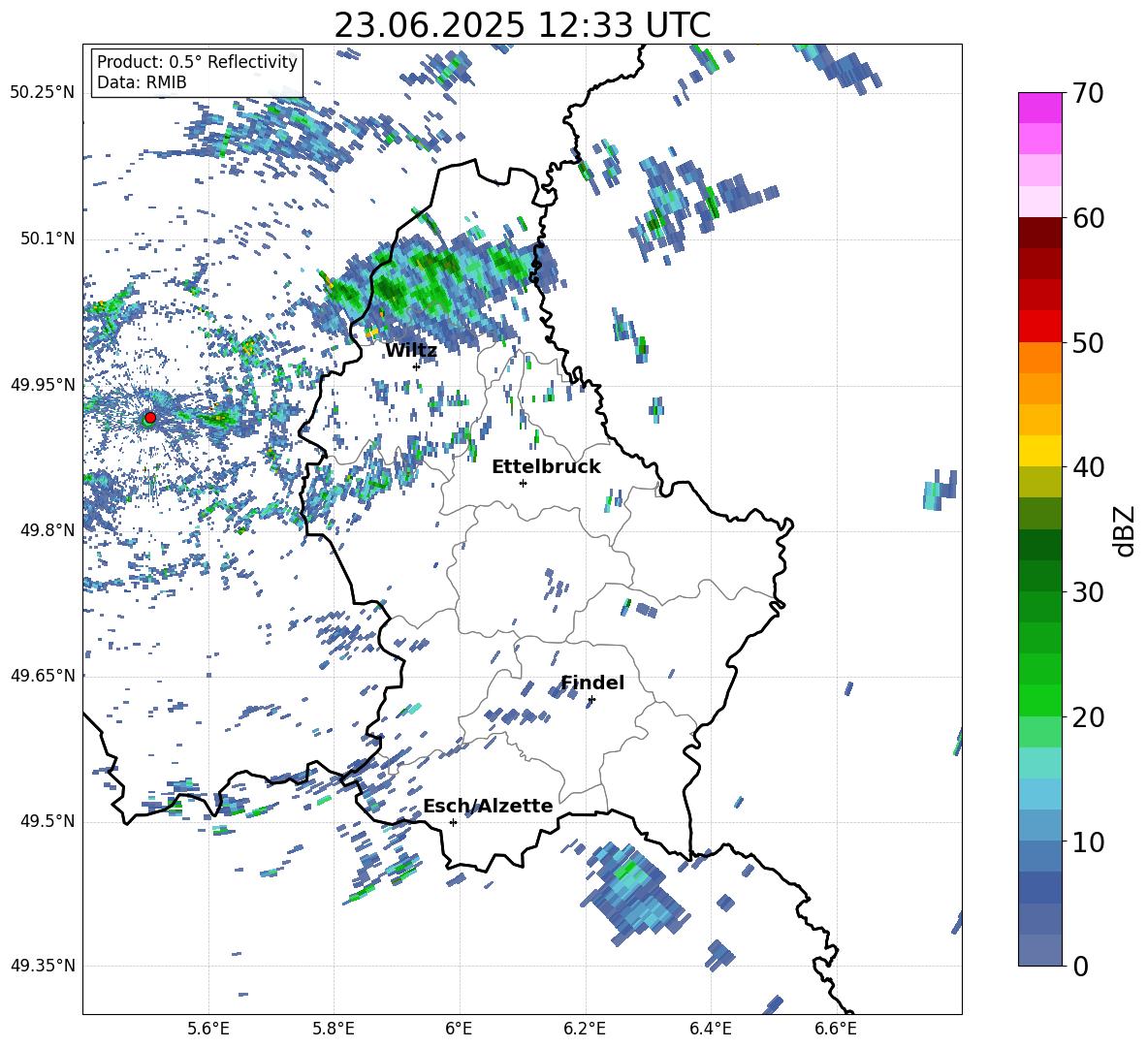Click the 50.25°N latitude label

(x=43, y=93)
